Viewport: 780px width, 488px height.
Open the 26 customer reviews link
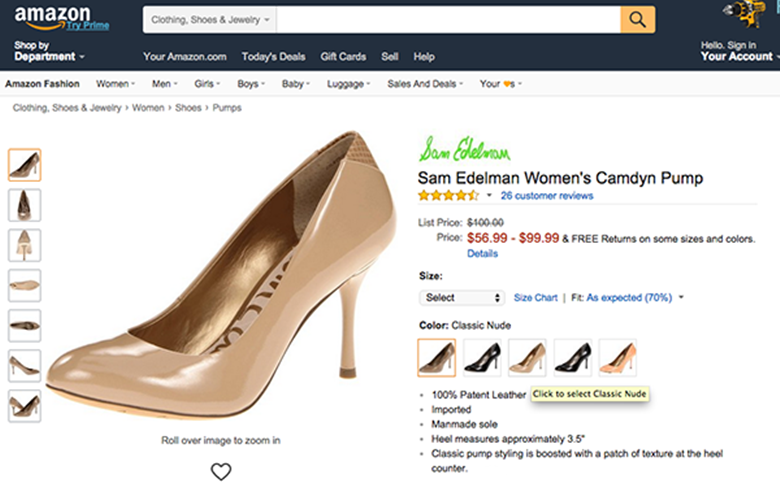[x=547, y=196]
